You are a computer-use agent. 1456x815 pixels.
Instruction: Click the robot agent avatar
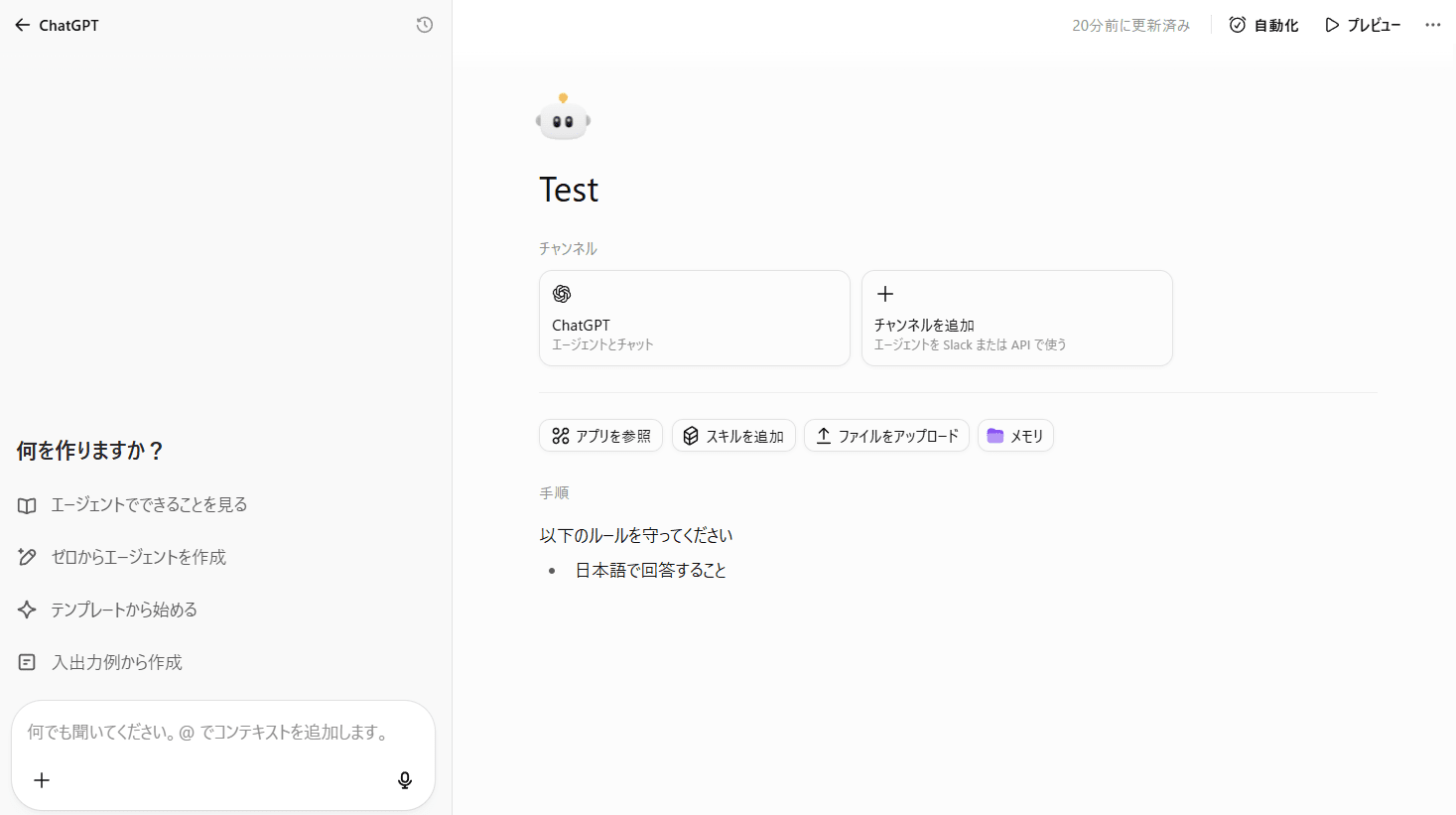(563, 118)
